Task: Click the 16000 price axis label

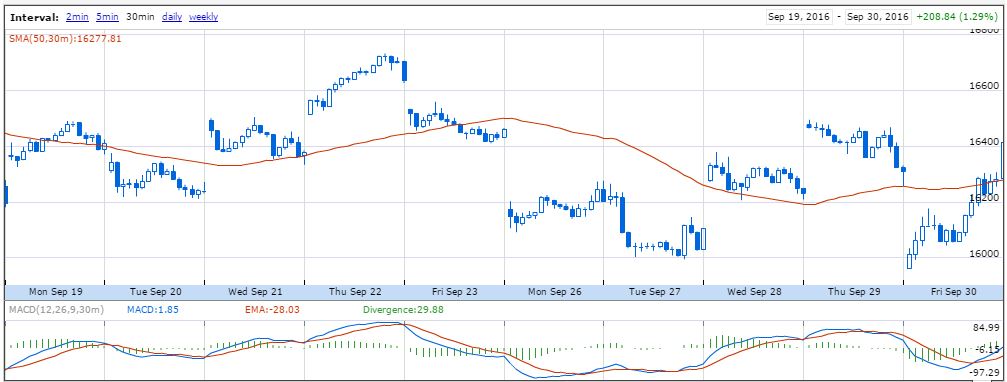Action: (x=983, y=254)
